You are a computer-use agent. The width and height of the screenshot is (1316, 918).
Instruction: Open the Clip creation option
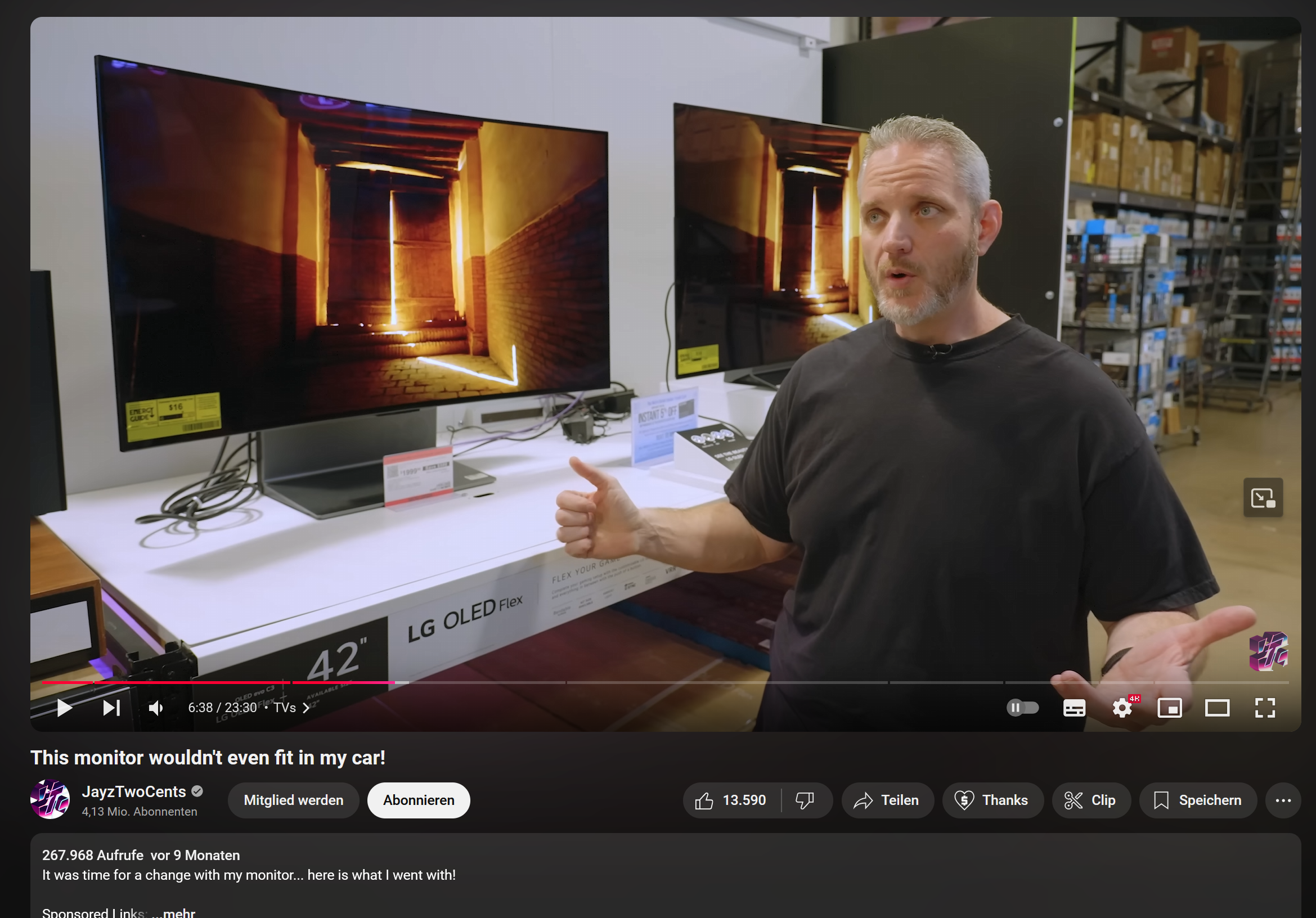(x=1090, y=800)
